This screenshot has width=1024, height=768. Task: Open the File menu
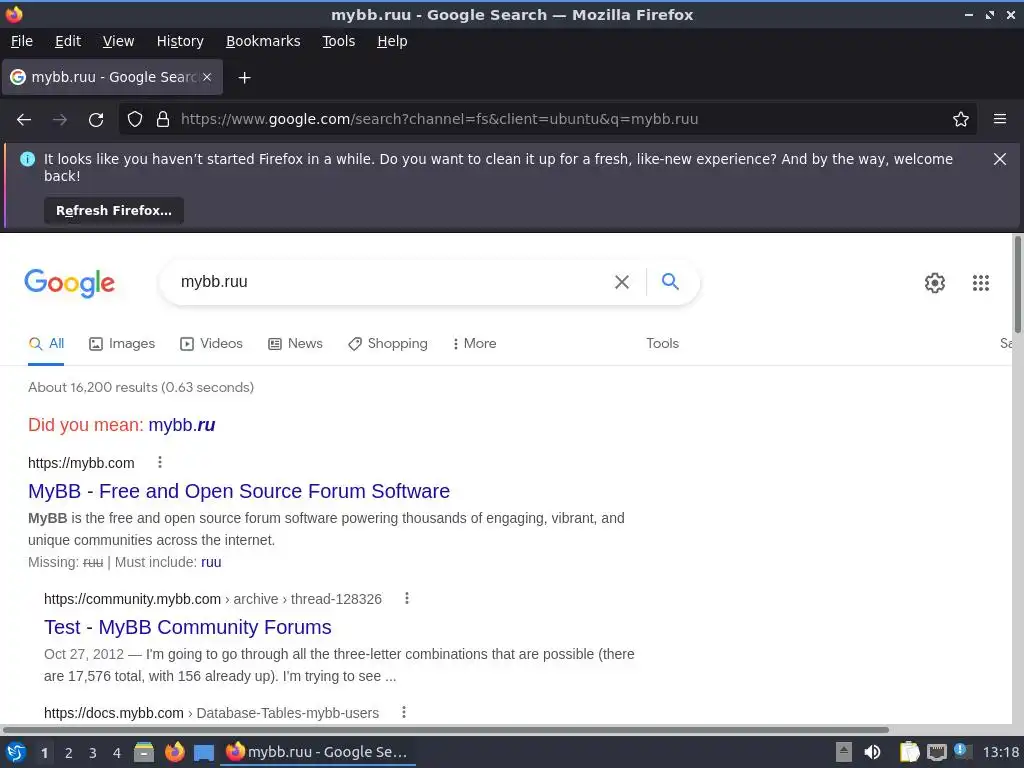coord(22,41)
